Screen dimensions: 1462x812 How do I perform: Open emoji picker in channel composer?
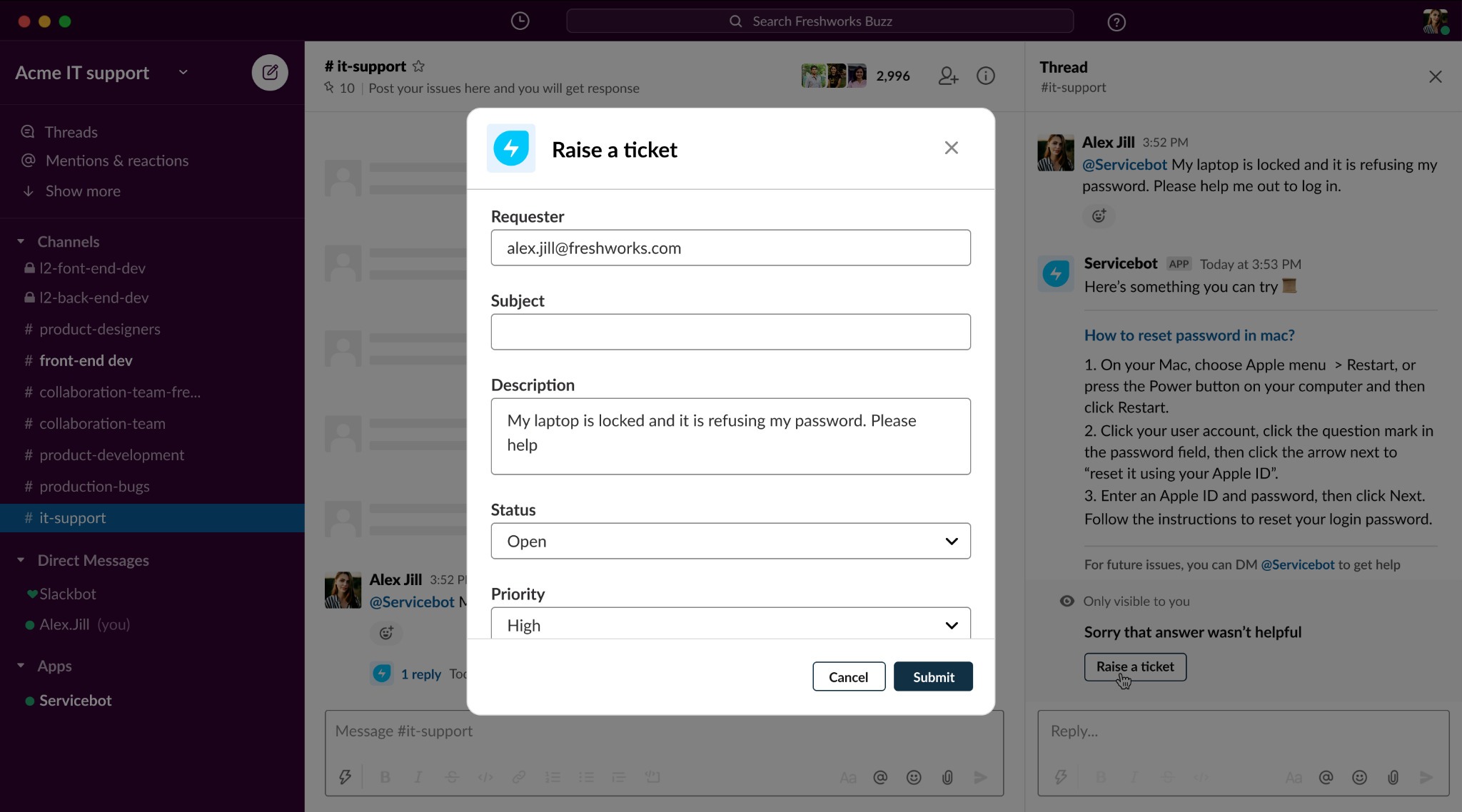click(x=914, y=777)
